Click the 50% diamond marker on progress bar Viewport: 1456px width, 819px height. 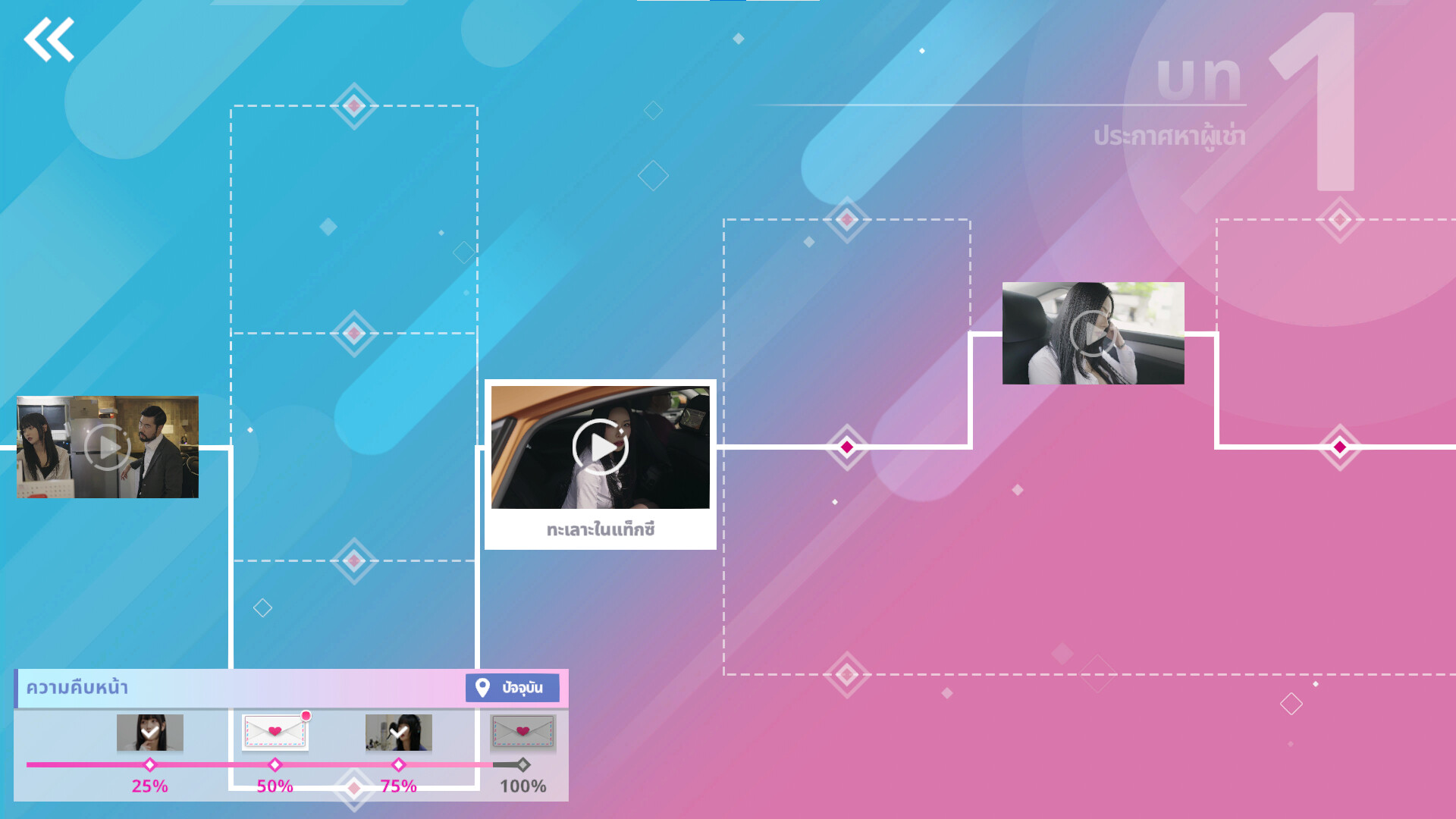pos(275,764)
